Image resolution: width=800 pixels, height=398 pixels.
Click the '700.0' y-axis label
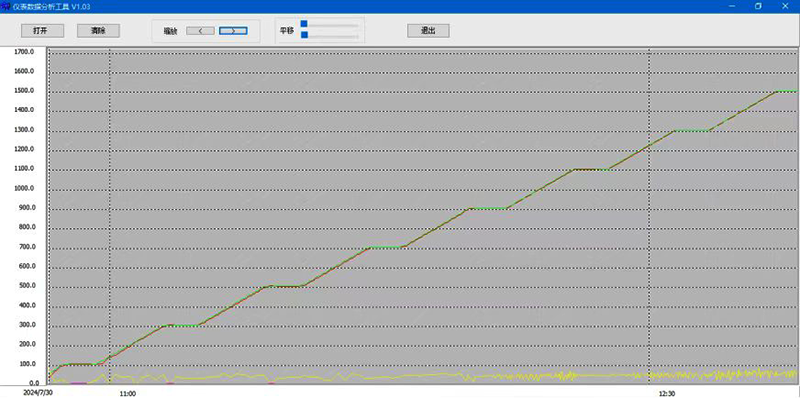click(x=26, y=247)
